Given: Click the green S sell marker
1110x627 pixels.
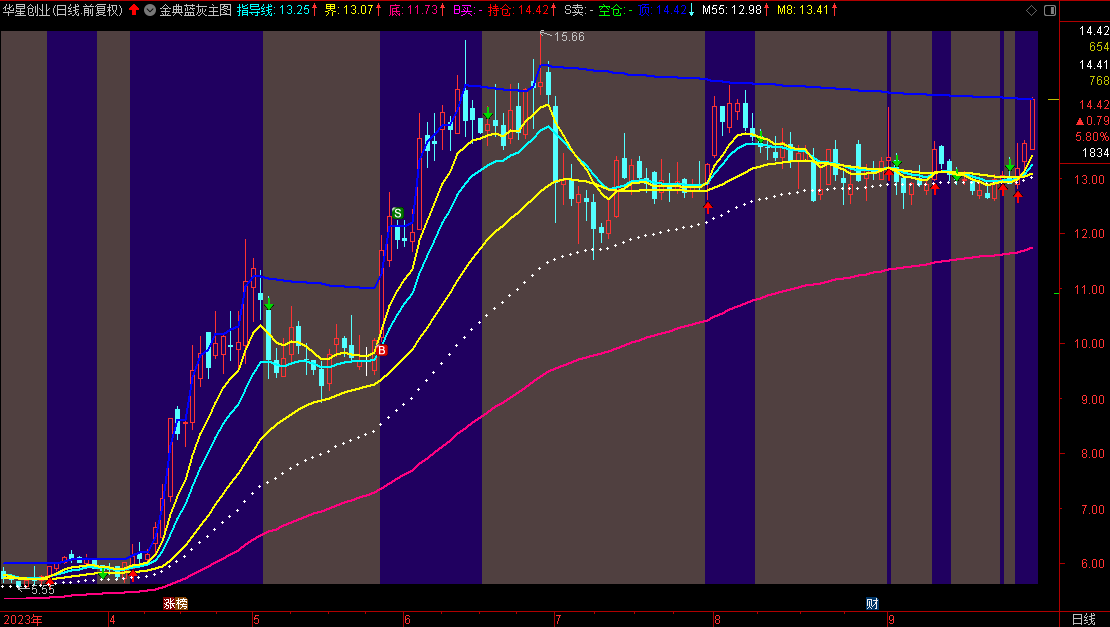Looking at the screenshot, I should point(397,213).
